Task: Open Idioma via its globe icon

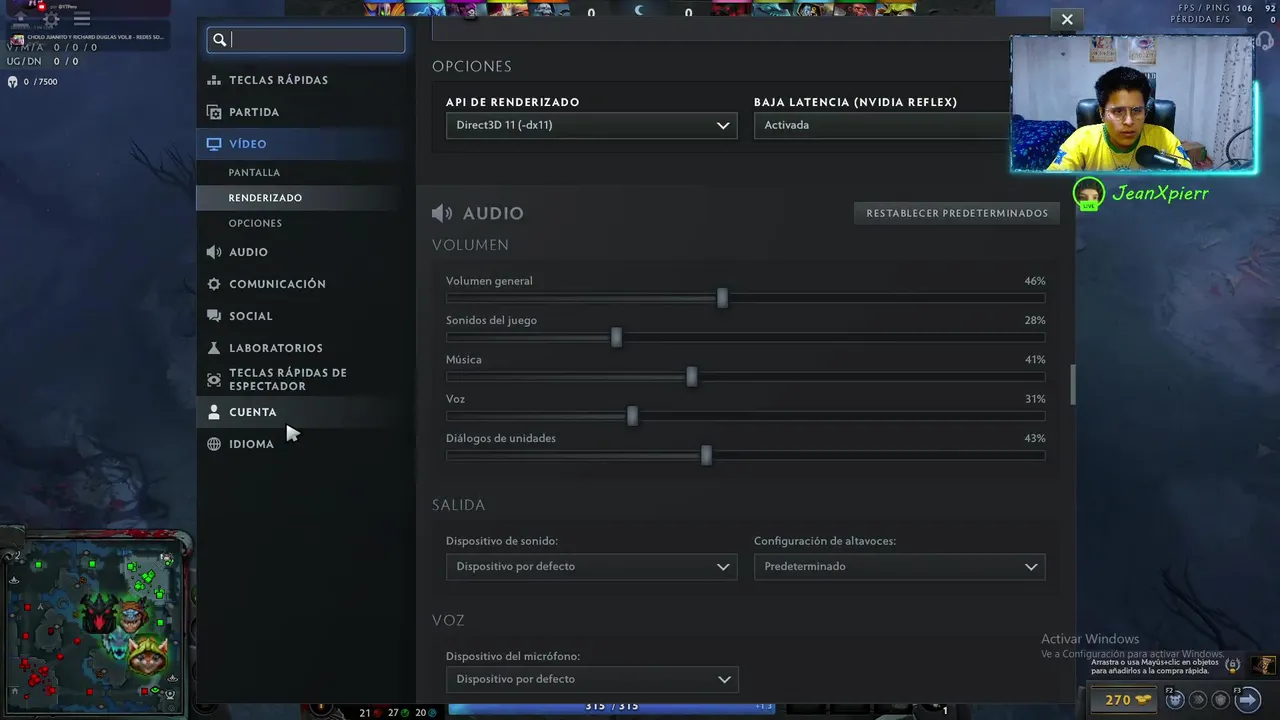Action: point(214,444)
